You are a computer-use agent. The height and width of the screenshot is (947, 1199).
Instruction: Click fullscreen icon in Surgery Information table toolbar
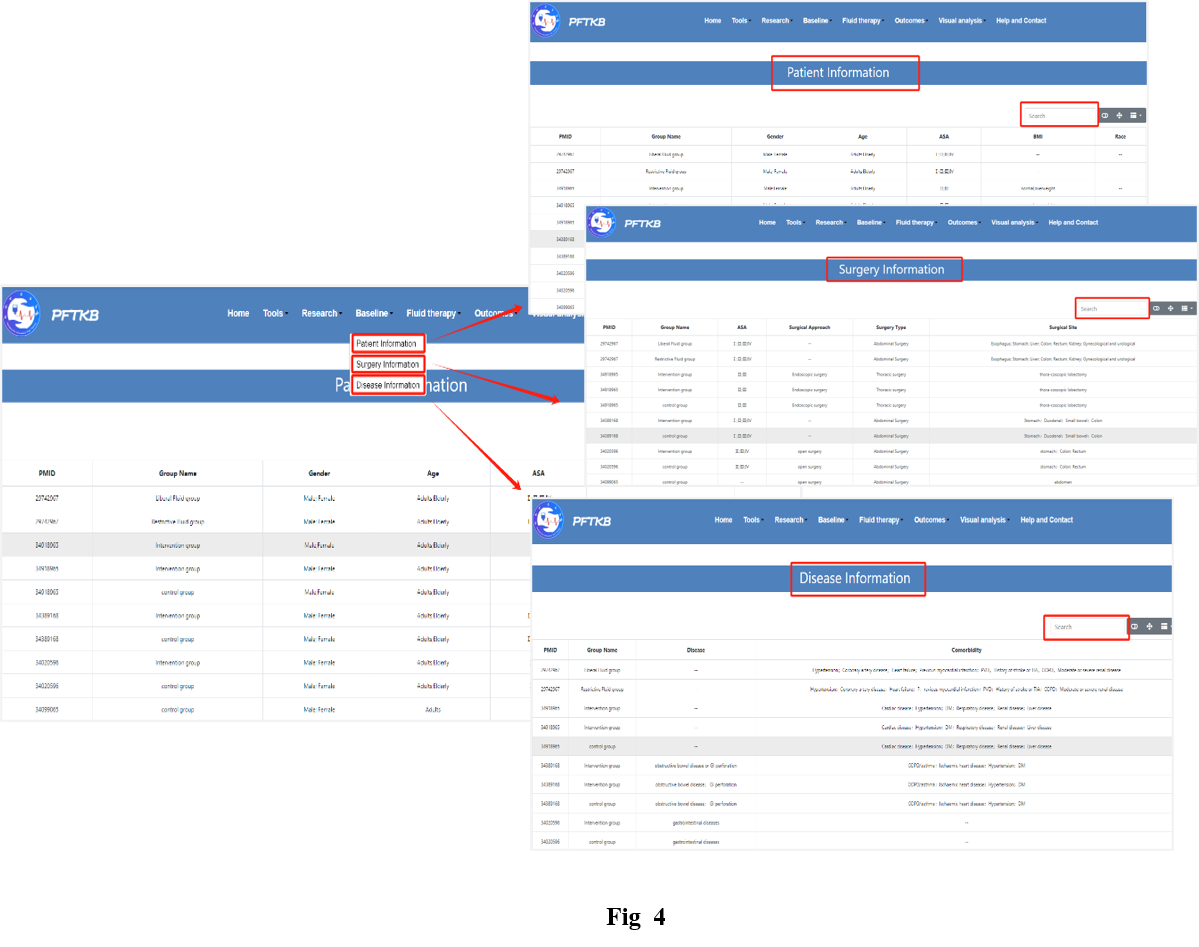coord(1170,309)
